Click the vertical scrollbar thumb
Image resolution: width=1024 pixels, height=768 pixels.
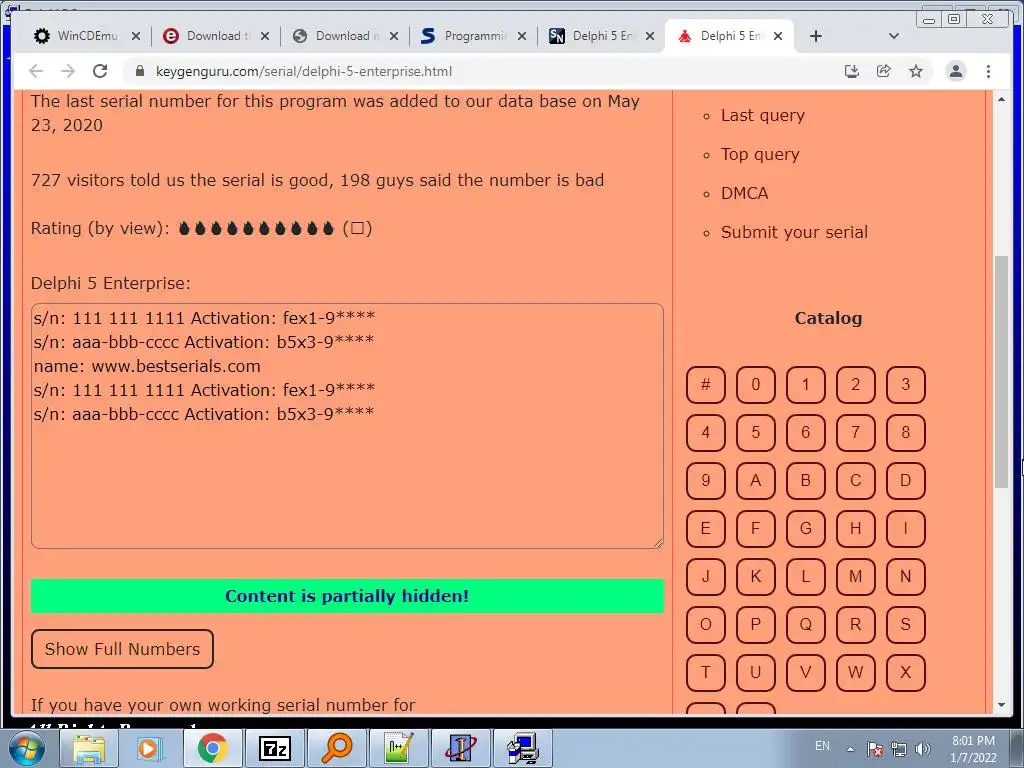click(1002, 372)
